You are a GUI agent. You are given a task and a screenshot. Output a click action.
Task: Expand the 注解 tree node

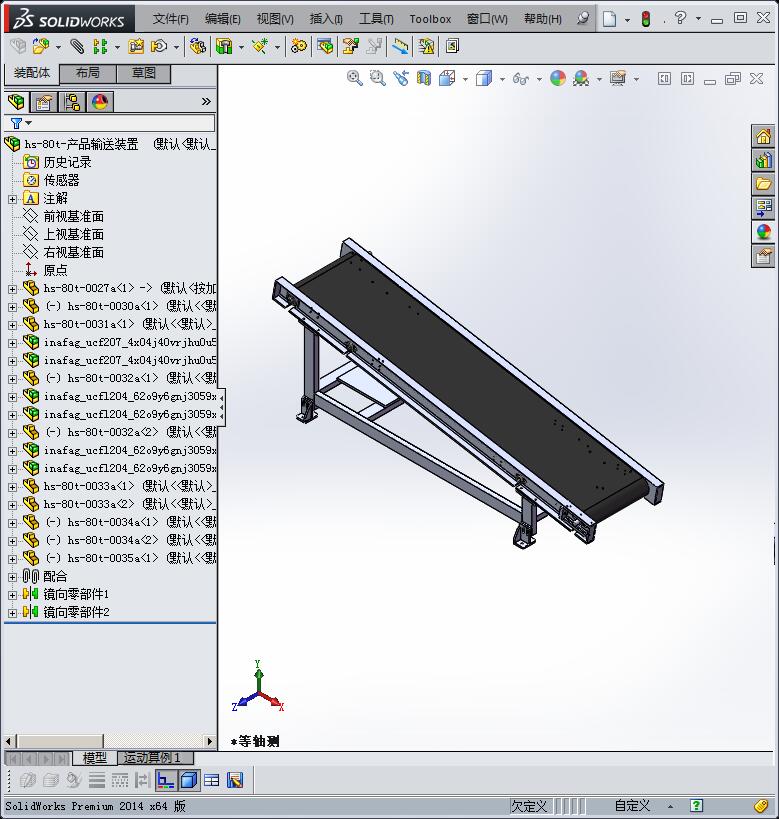[x=13, y=199]
